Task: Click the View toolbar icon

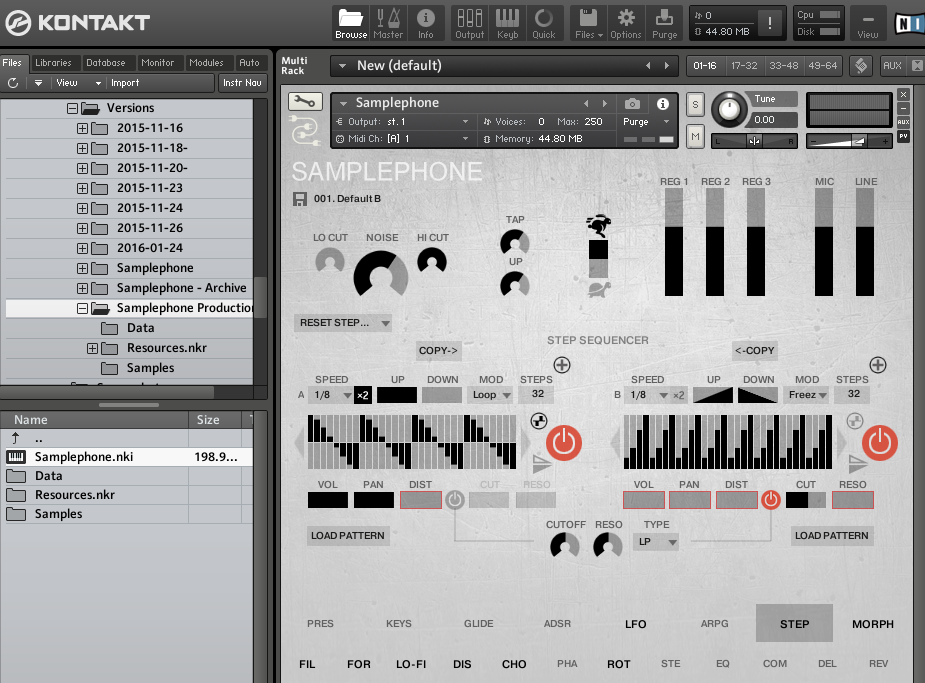Action: point(868,24)
